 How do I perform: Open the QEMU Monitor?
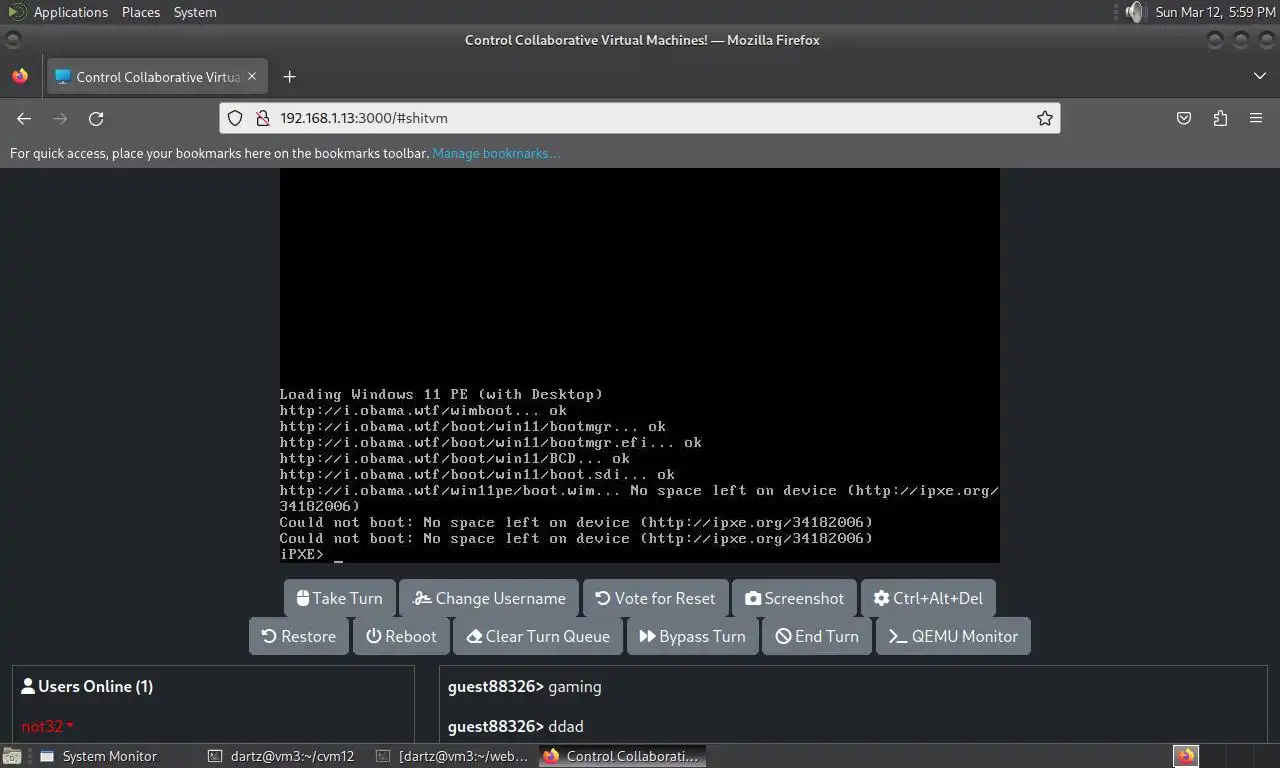click(953, 636)
